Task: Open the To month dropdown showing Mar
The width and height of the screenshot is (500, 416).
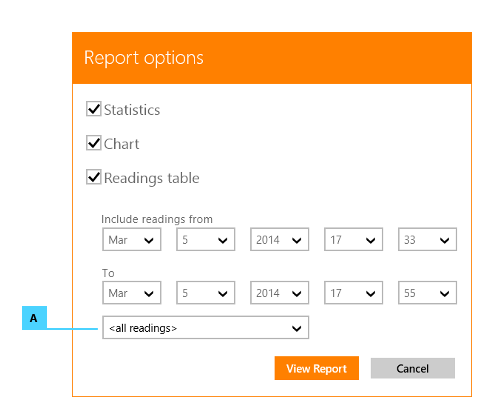Action: [x=132, y=293]
